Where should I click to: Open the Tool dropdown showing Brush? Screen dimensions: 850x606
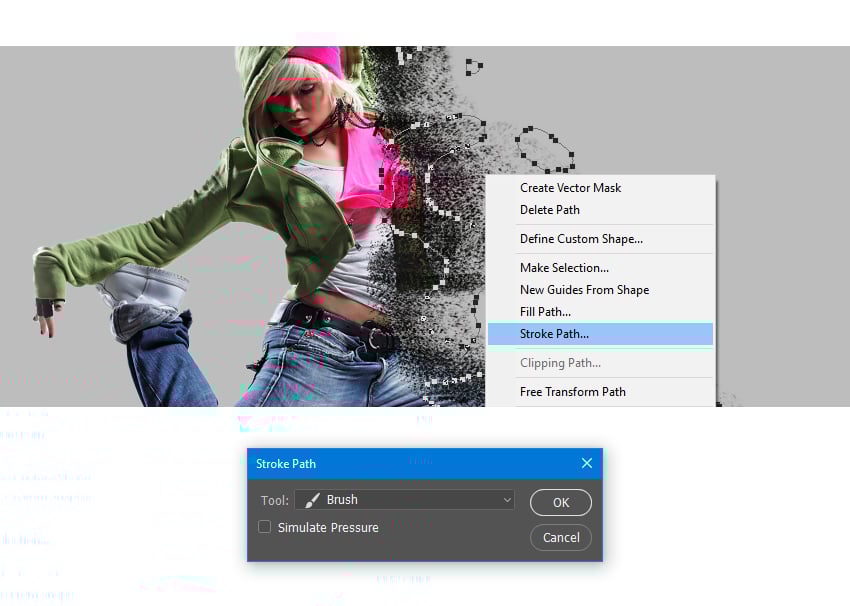pos(404,500)
